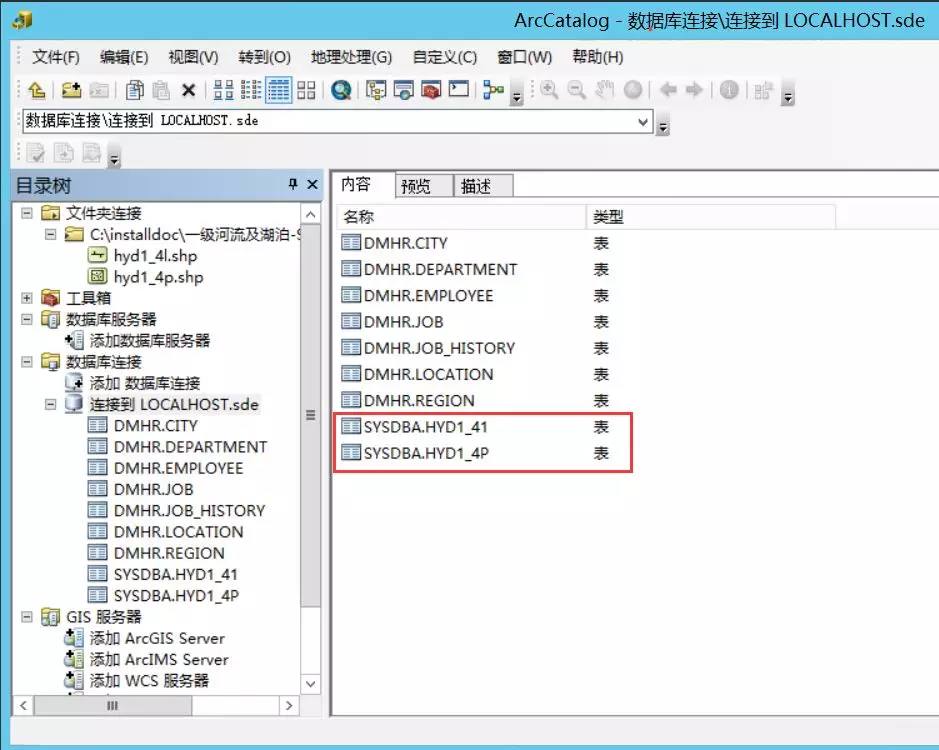
Task: Click the shapefile icon of hyd1_4p.shp
Action: [98, 276]
